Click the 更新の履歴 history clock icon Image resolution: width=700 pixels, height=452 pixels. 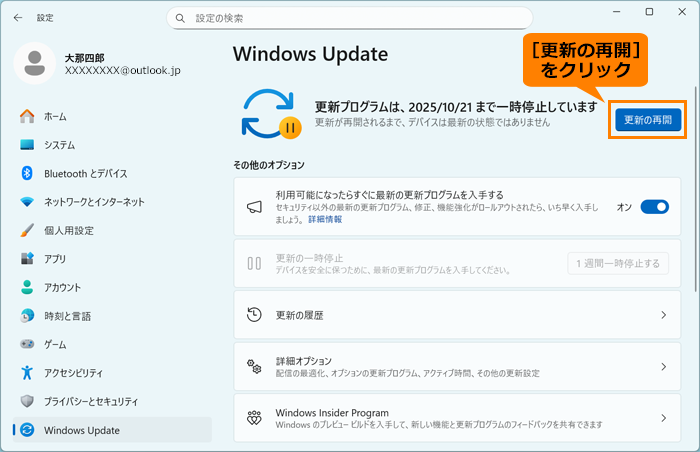[x=254, y=315]
